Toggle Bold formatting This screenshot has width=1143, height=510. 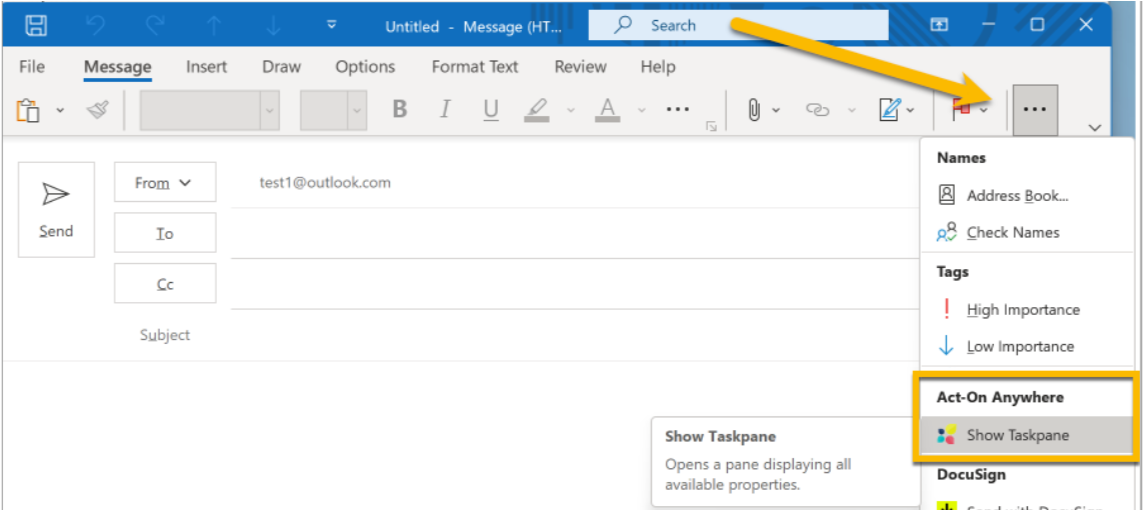[x=399, y=109]
